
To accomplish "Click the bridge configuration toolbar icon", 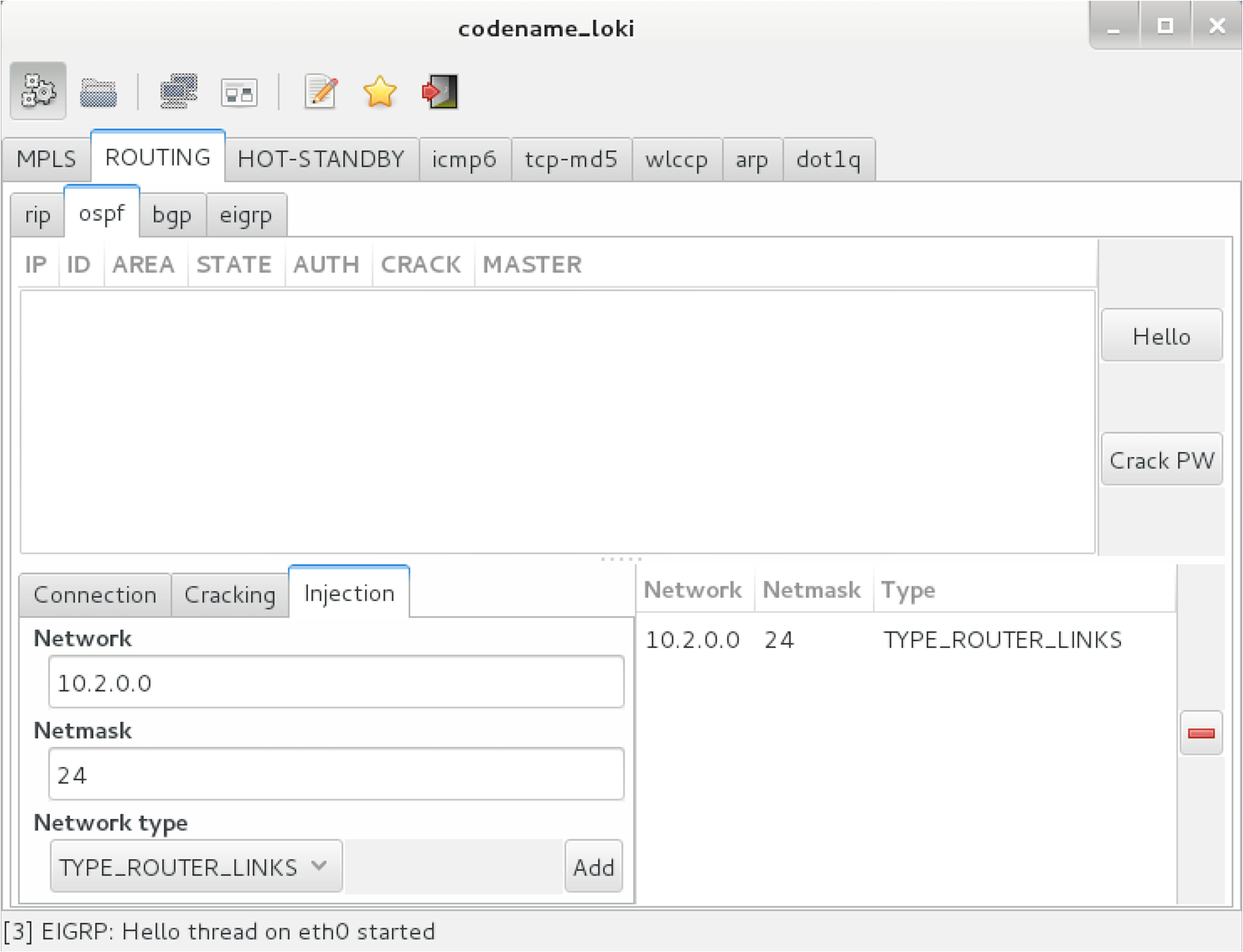I will 239,90.
